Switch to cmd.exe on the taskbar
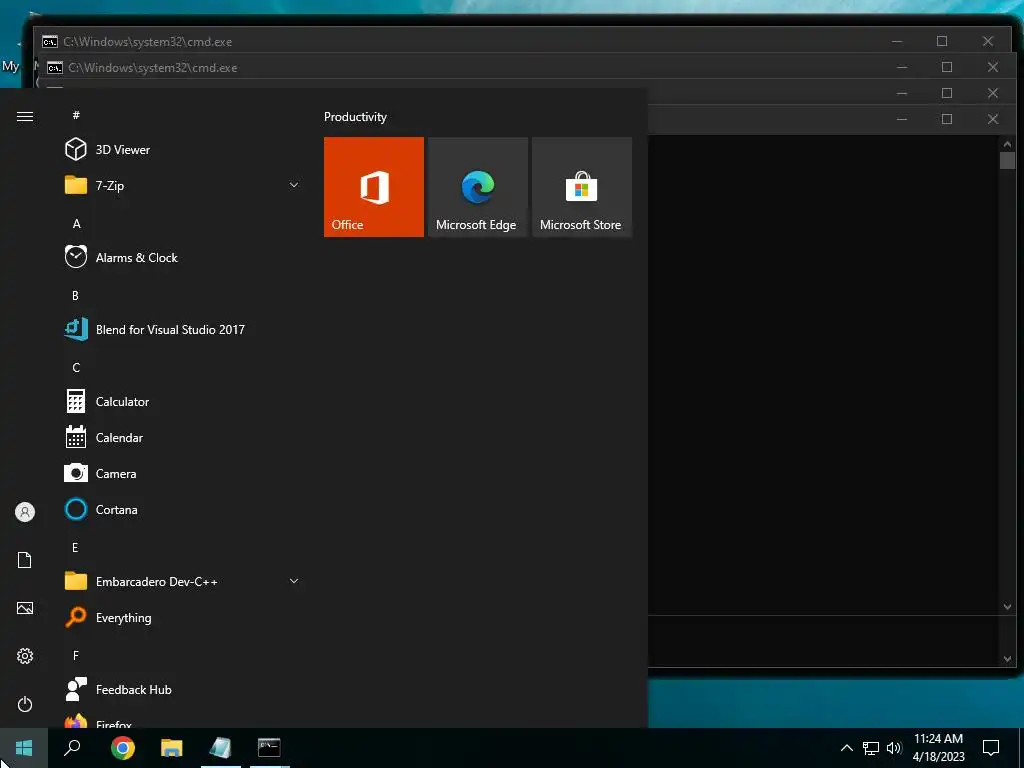 [x=269, y=748]
